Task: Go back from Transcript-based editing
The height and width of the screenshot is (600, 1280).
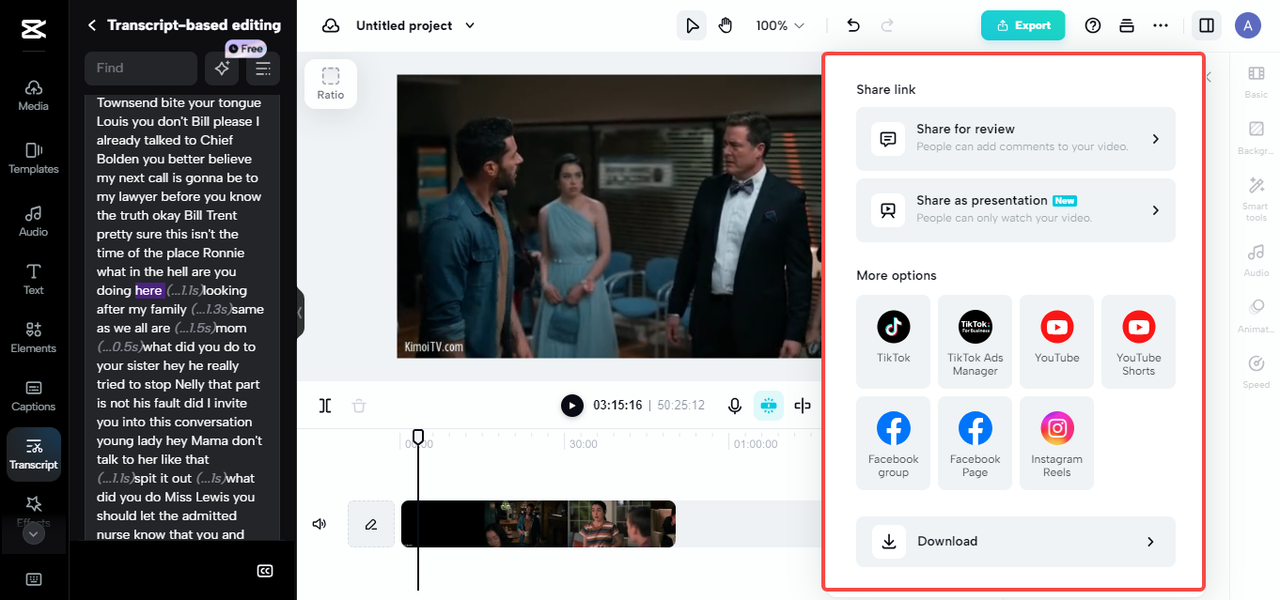Action: tap(92, 25)
